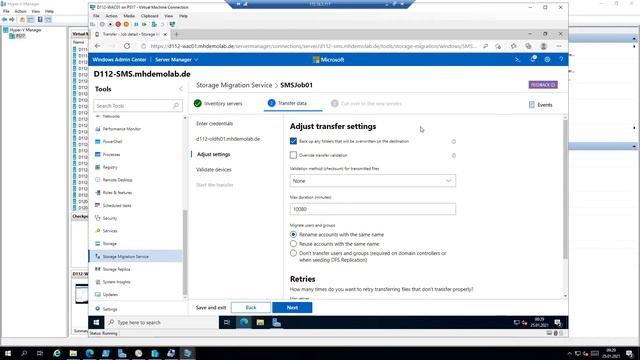This screenshot has height=360, width=640.
Task: Refresh the browser page
Action: (x=127, y=46)
